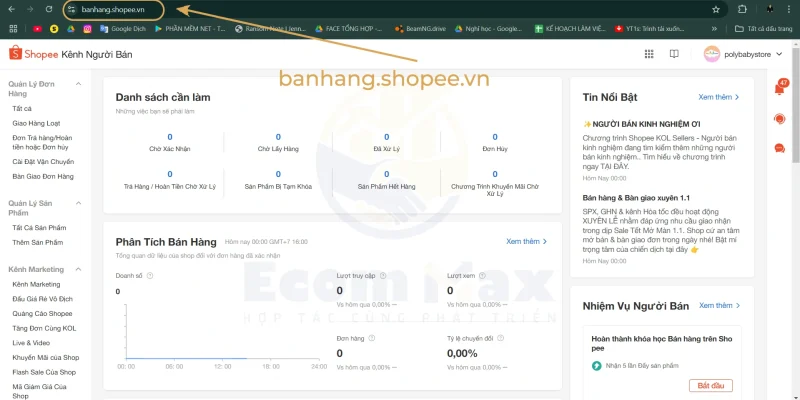The image size is (800, 400).
Task: Click the Lượt truy cập help icon
Action: tap(383, 276)
